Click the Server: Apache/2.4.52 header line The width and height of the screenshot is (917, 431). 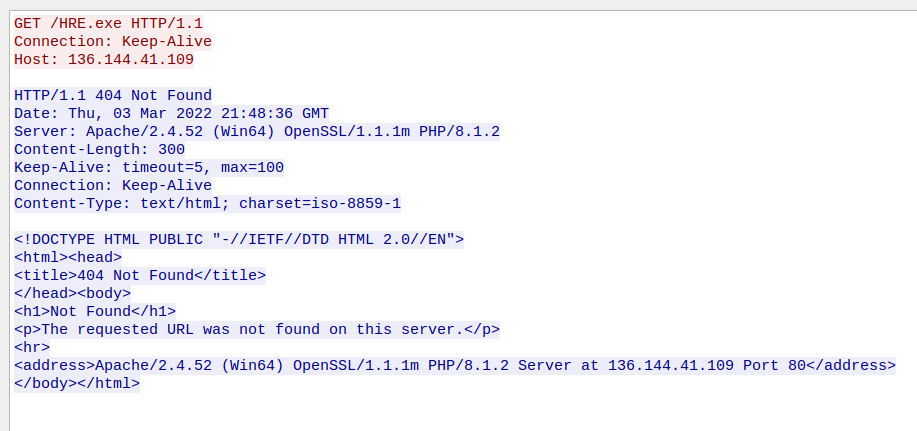pos(256,131)
